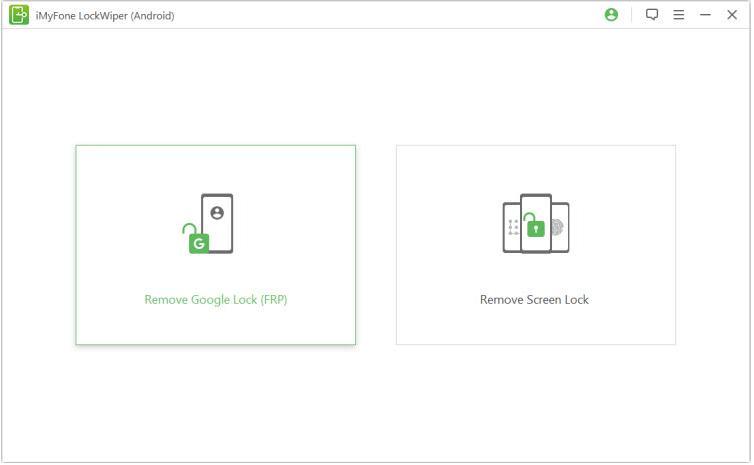Choose the Remove Screen Lock card
The image size is (754, 465).
click(x=537, y=245)
